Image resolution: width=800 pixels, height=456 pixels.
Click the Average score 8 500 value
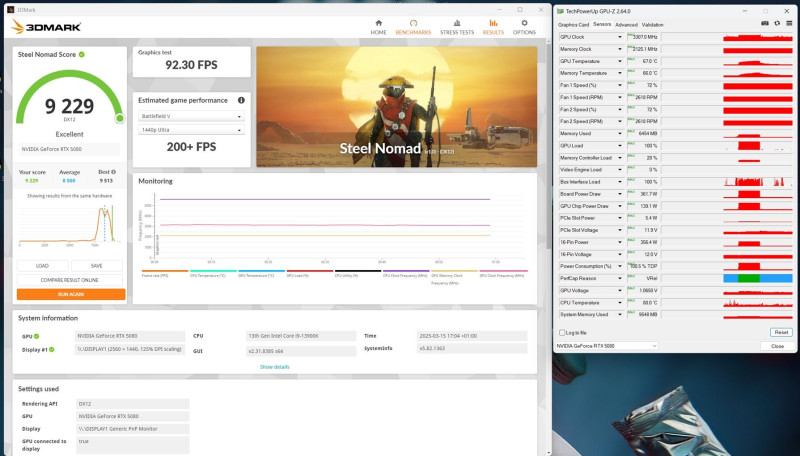pyautogui.click(x=69, y=181)
